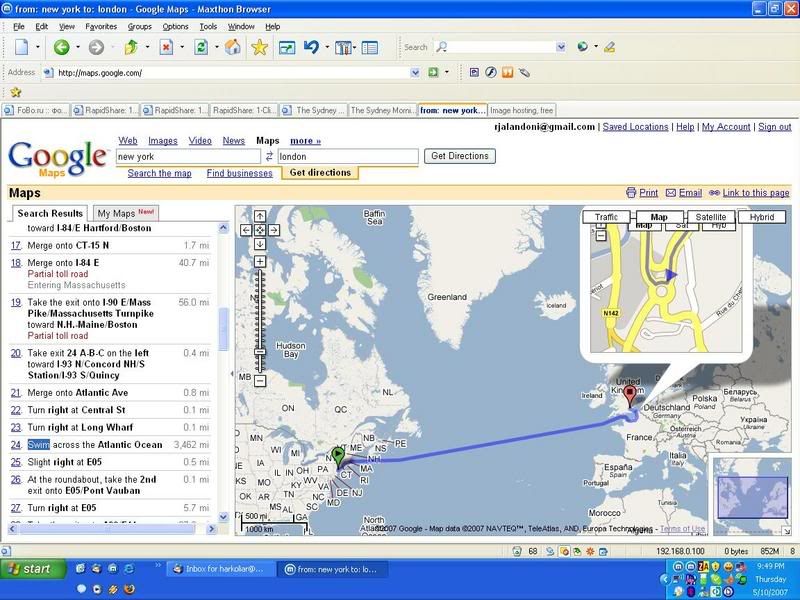Click the New page toolbar icon
Viewport: 800px width, 600px height.
21,47
